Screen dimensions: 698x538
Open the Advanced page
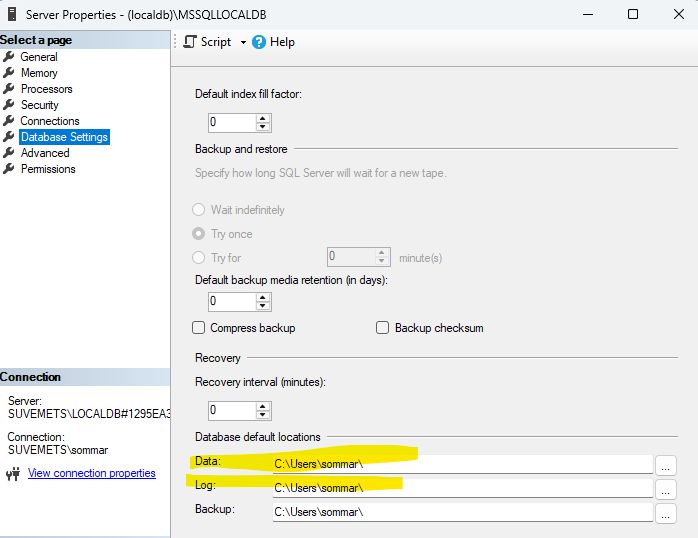(45, 153)
